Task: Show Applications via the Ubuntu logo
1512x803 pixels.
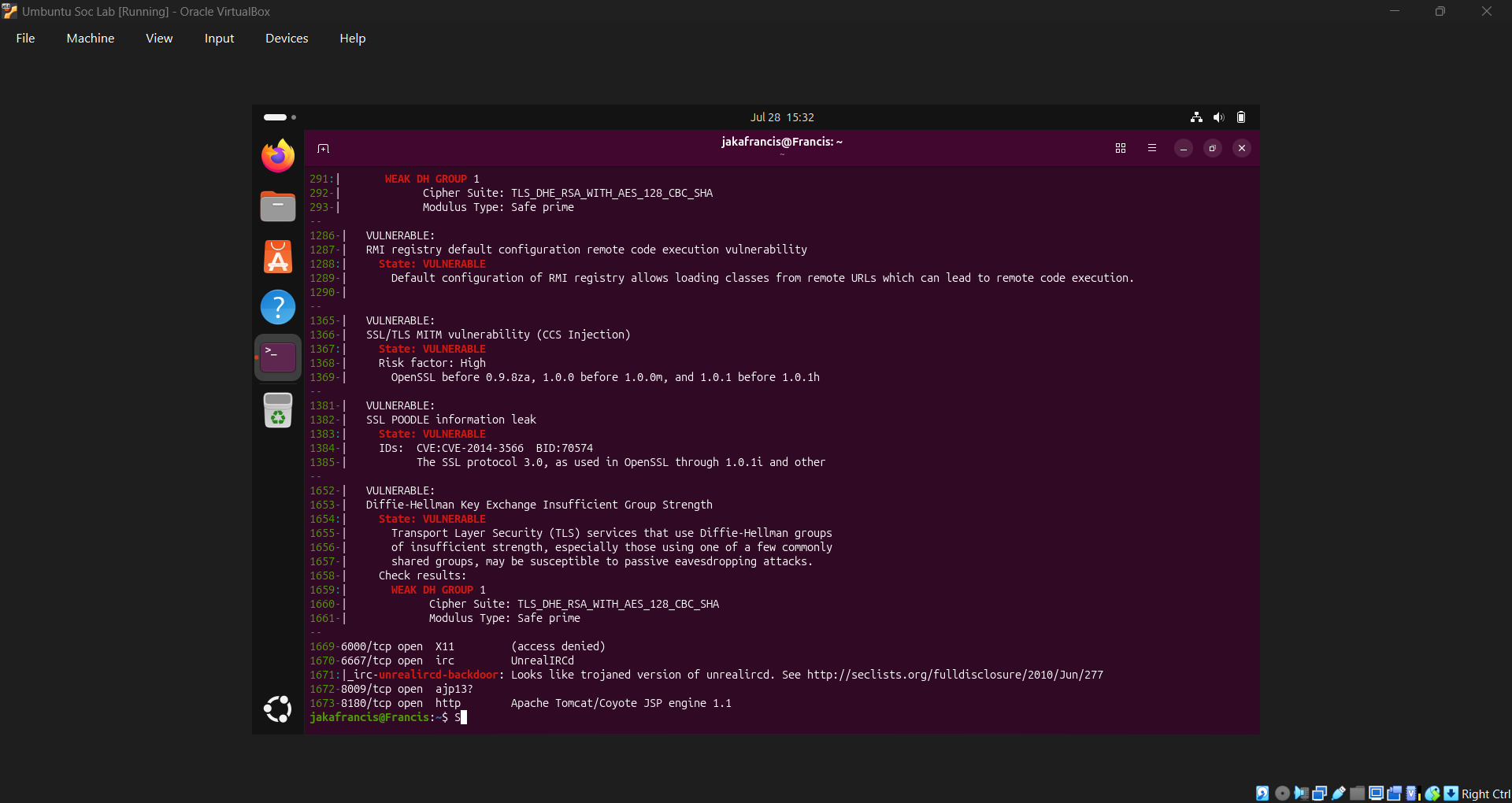Action: (x=278, y=709)
